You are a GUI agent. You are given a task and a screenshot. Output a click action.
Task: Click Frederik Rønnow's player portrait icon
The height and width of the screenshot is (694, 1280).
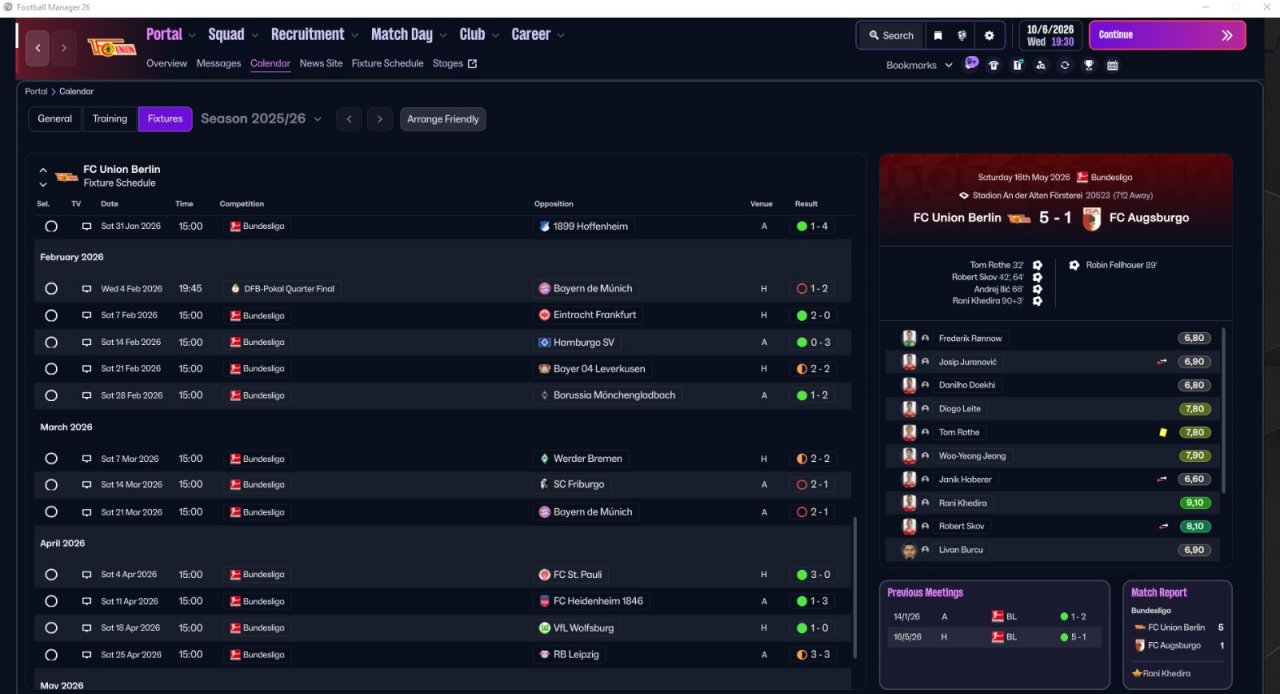909,338
